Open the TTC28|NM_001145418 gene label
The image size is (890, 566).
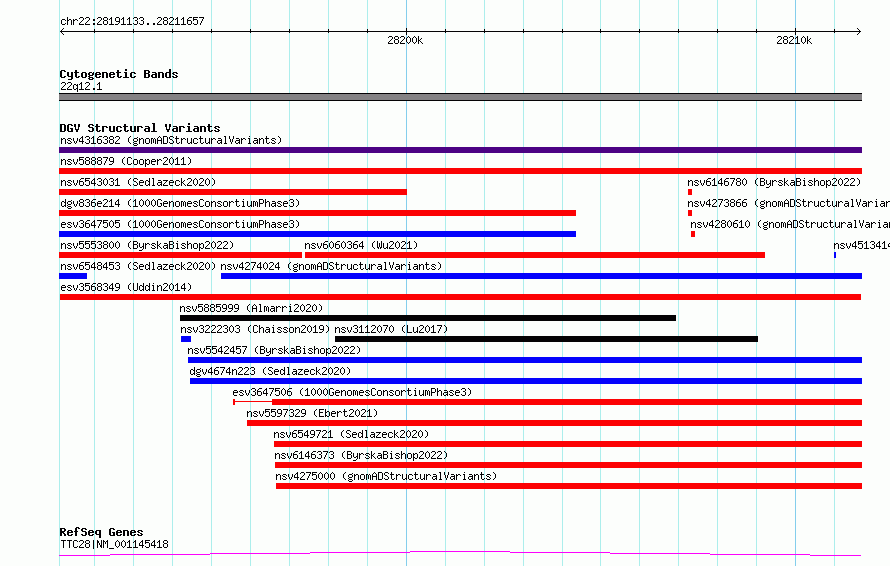[x=114, y=544]
